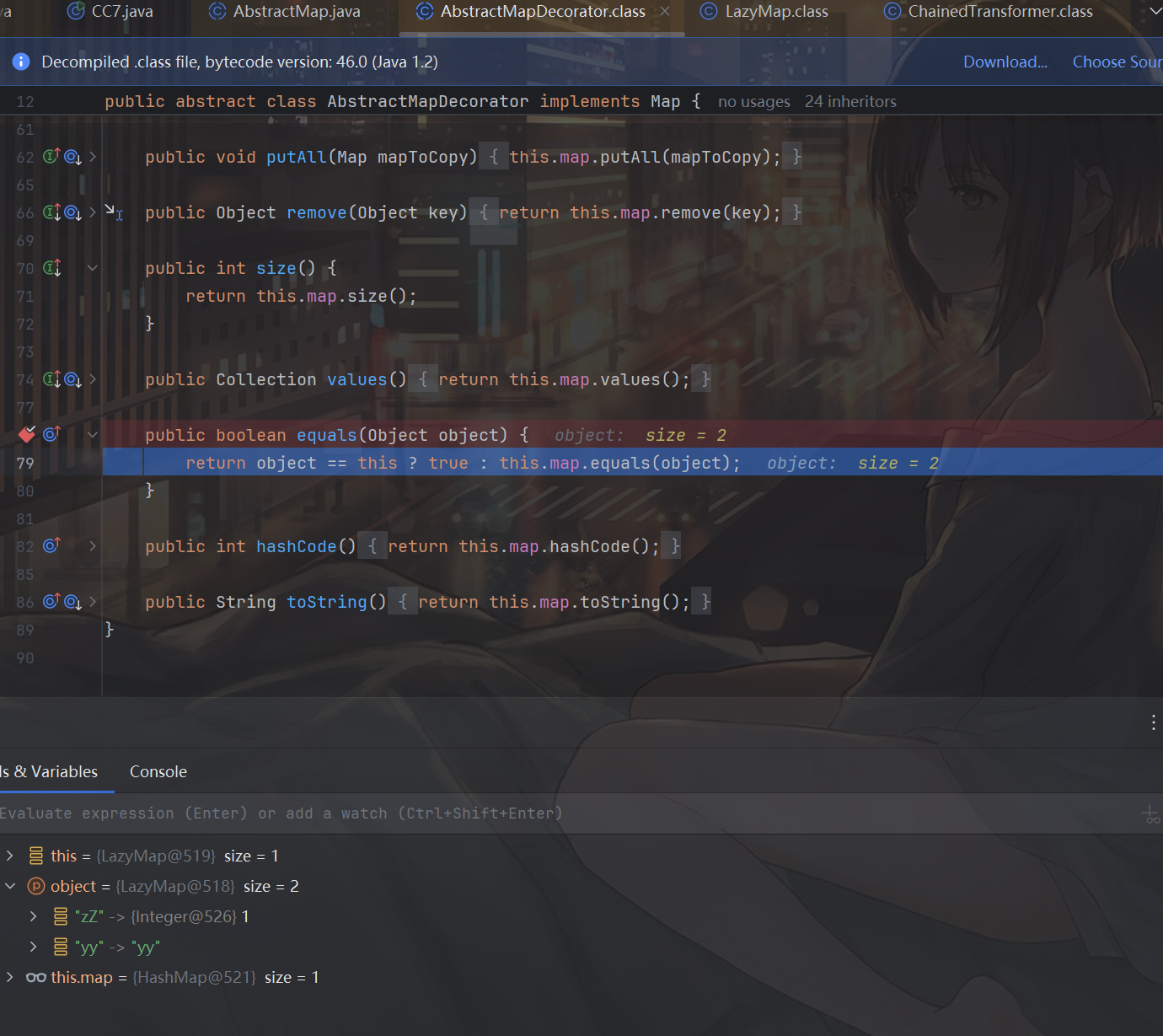Expand the this LazyMap@519 variable node
Image resolution: width=1163 pixels, height=1036 pixels.
click(x=10, y=856)
